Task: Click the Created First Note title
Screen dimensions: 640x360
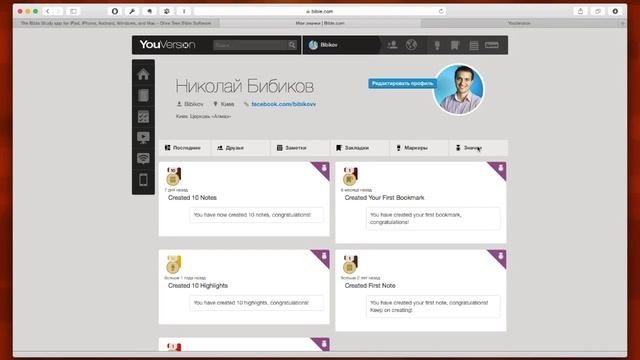Action: click(x=370, y=286)
